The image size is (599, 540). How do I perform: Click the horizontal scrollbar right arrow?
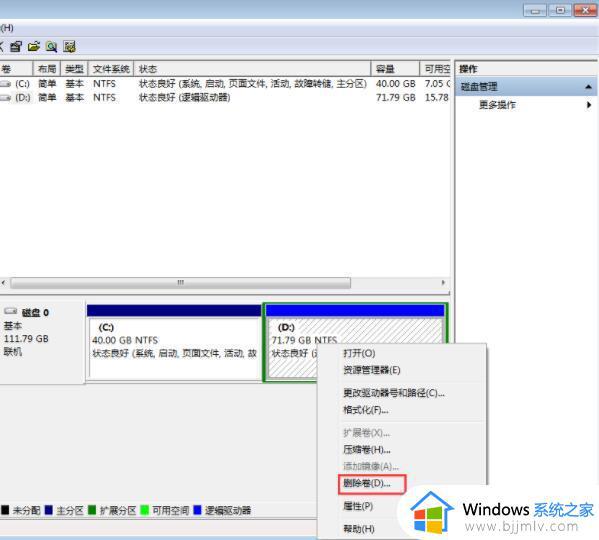coord(443,283)
